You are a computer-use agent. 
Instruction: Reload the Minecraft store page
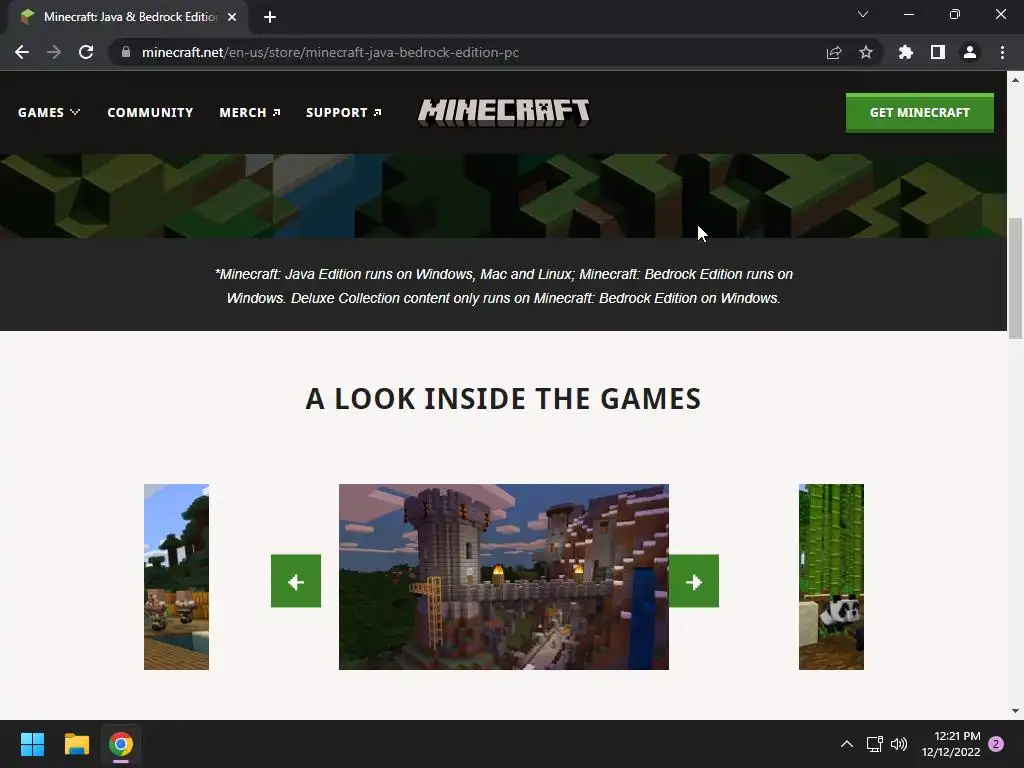point(86,52)
